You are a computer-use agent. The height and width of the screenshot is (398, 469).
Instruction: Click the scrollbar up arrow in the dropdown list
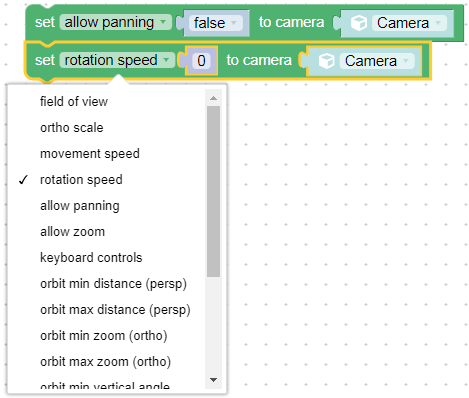point(213,98)
